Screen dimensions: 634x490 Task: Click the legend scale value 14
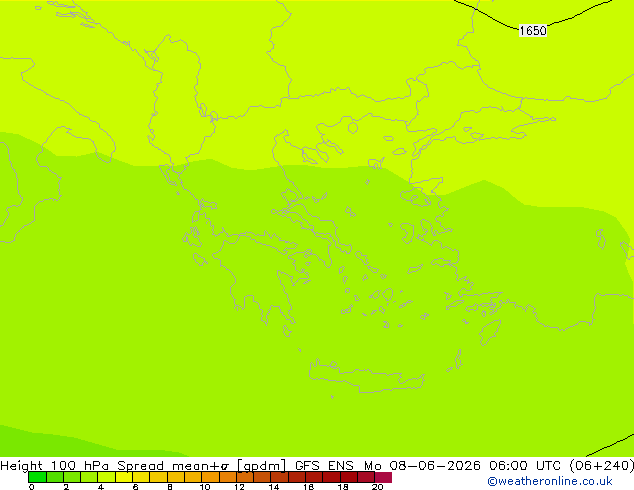coord(274,487)
